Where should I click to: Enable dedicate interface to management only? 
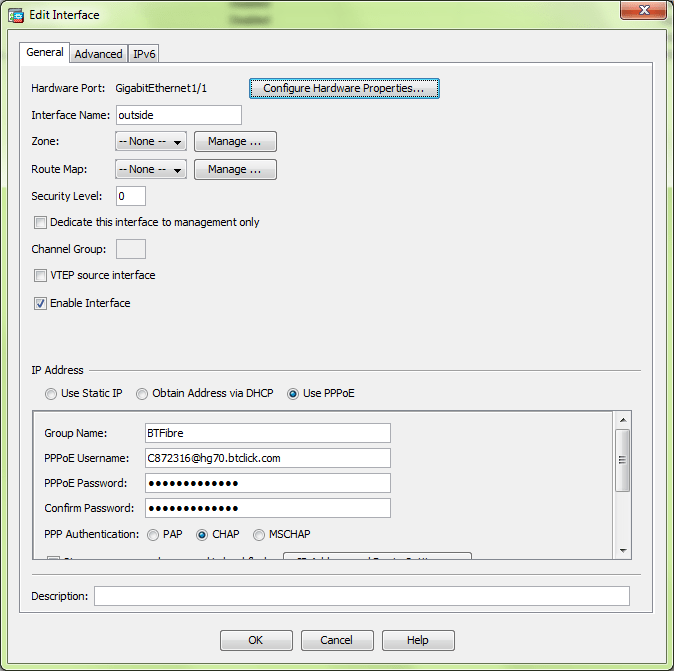(41, 222)
